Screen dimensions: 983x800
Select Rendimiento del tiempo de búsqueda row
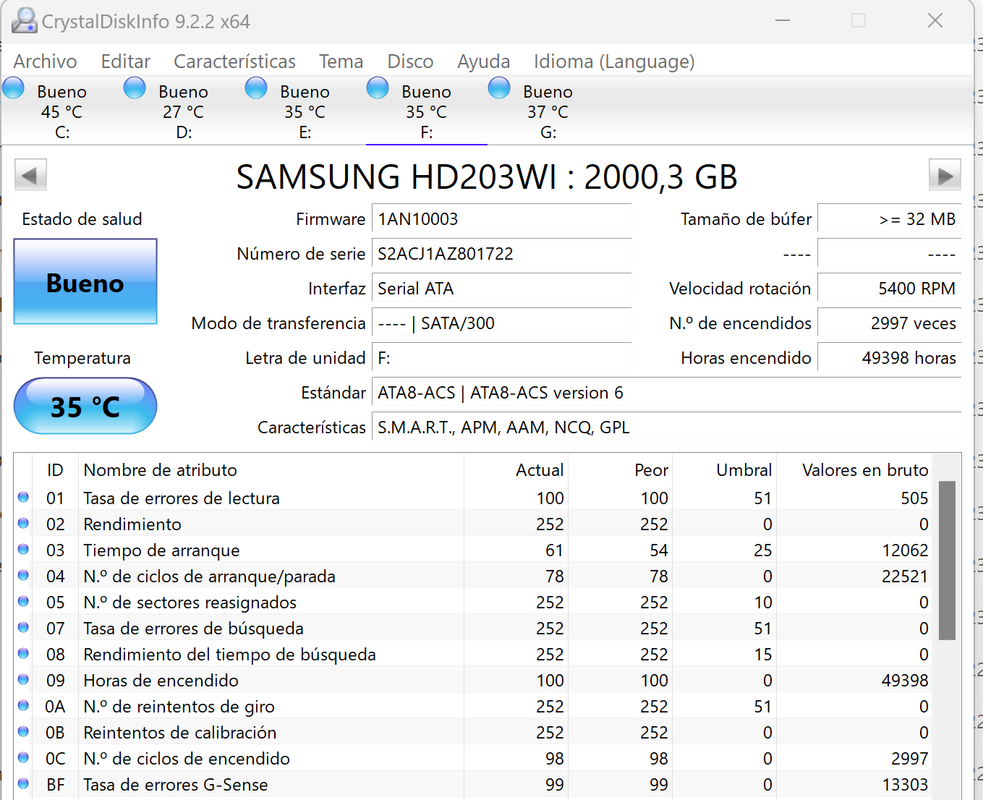click(473, 654)
